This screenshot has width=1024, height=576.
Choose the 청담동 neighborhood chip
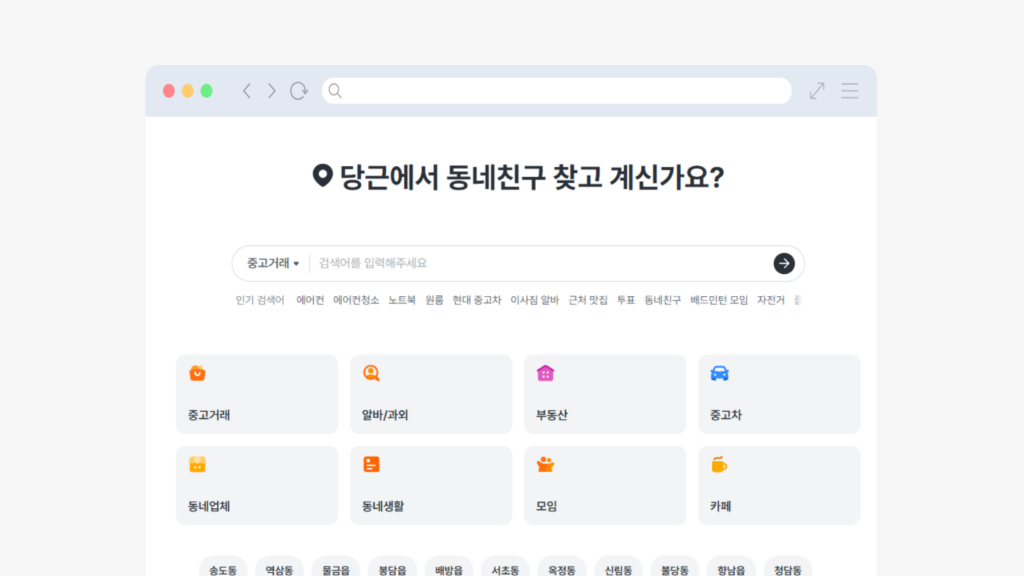tap(788, 568)
